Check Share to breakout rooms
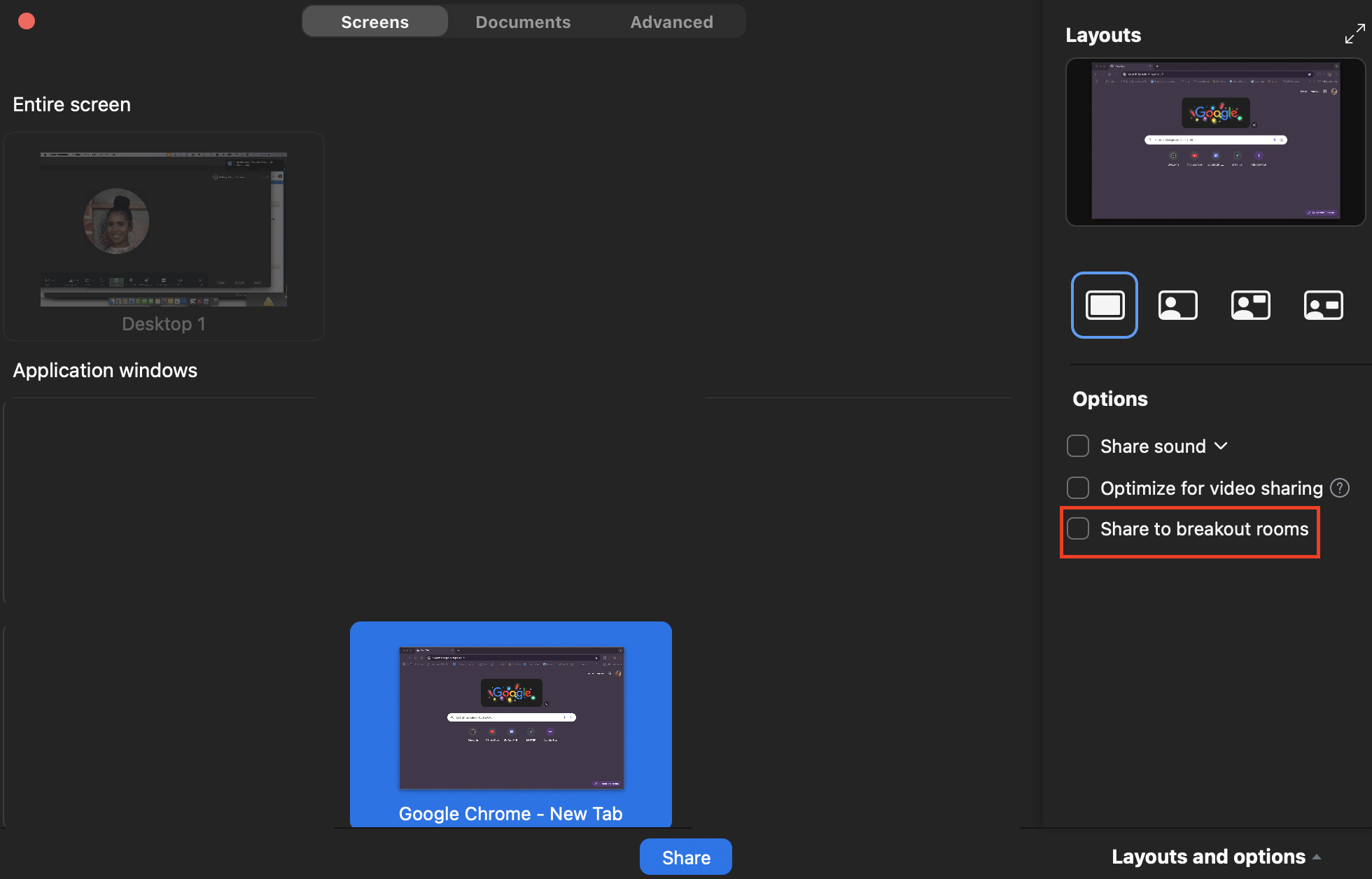The image size is (1372, 879). coord(1078,528)
